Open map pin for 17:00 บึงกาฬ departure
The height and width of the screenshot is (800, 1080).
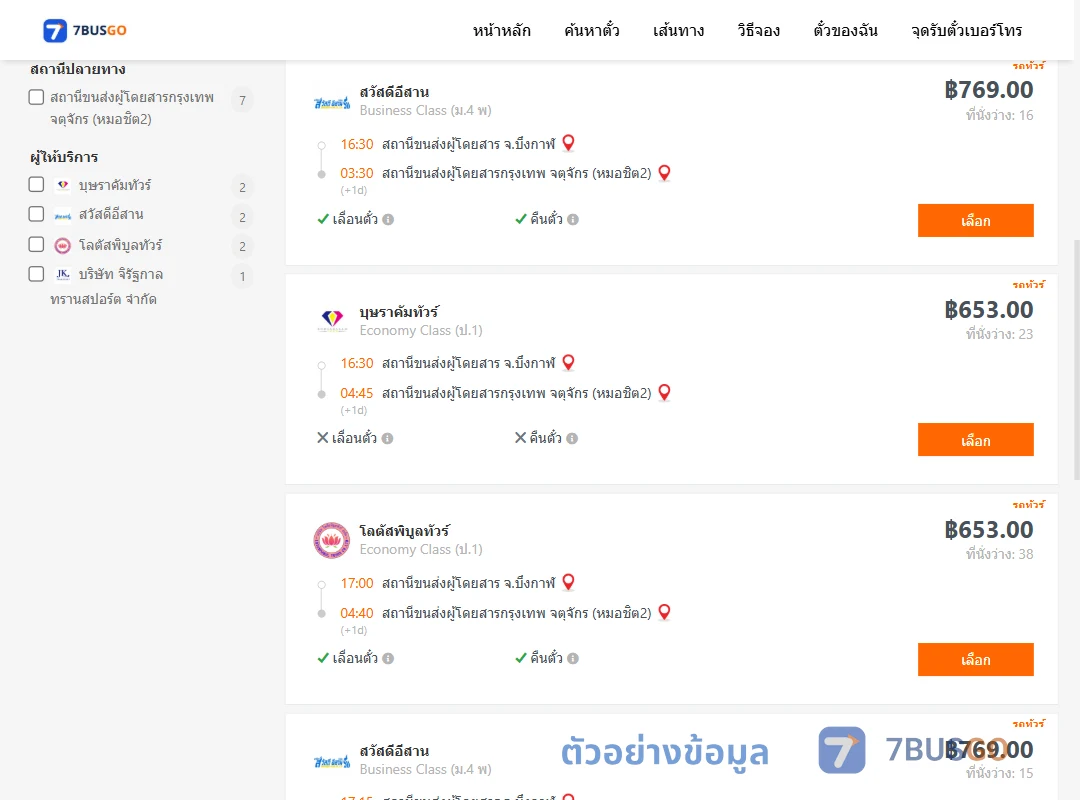coord(568,582)
